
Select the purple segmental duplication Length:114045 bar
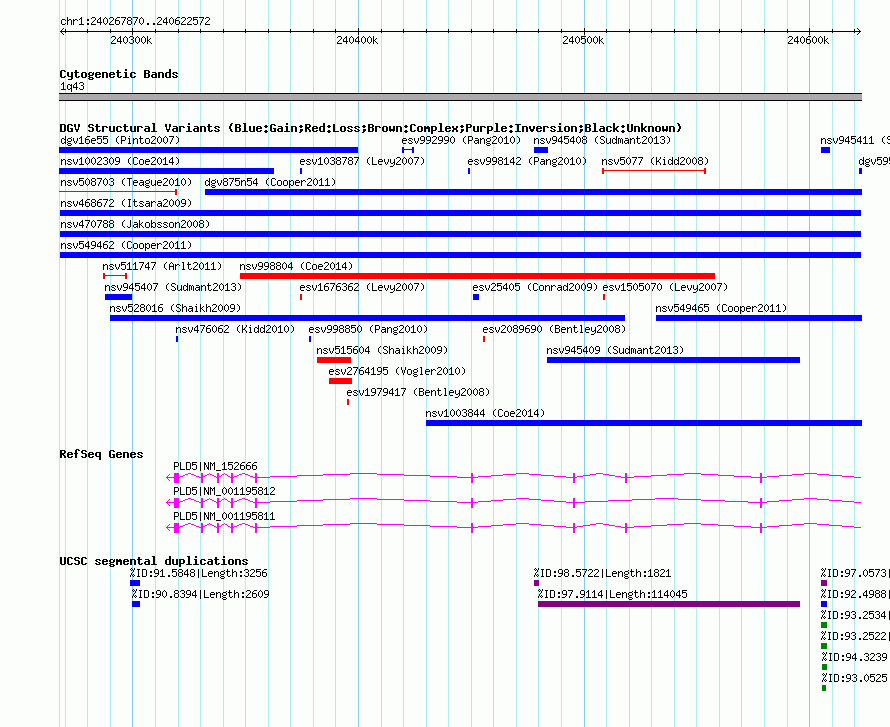click(669, 604)
